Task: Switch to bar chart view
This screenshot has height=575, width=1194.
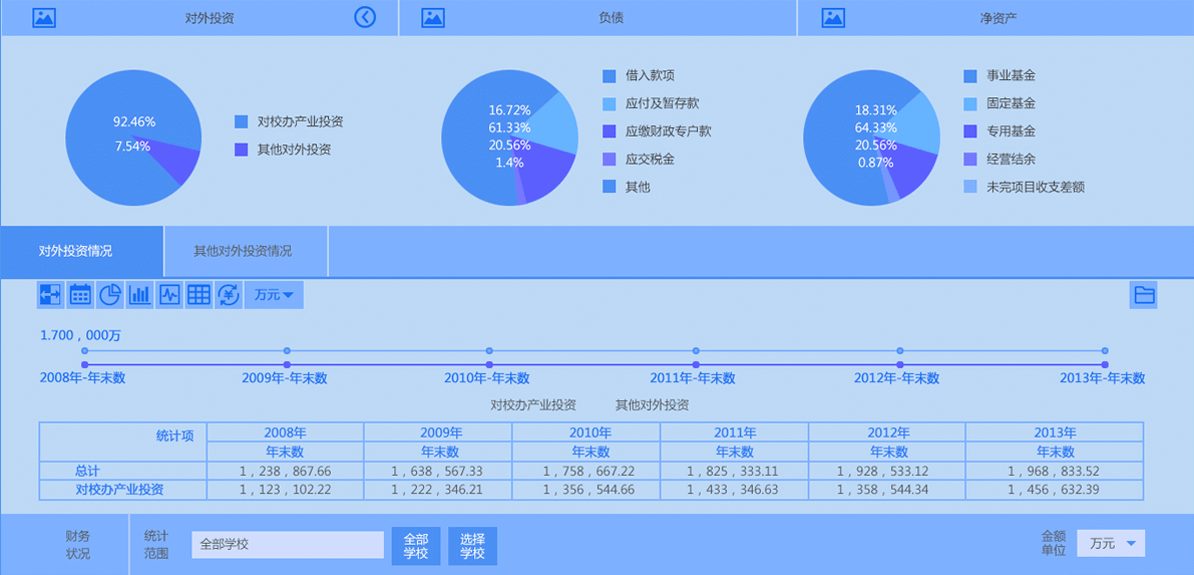Action: pos(140,295)
